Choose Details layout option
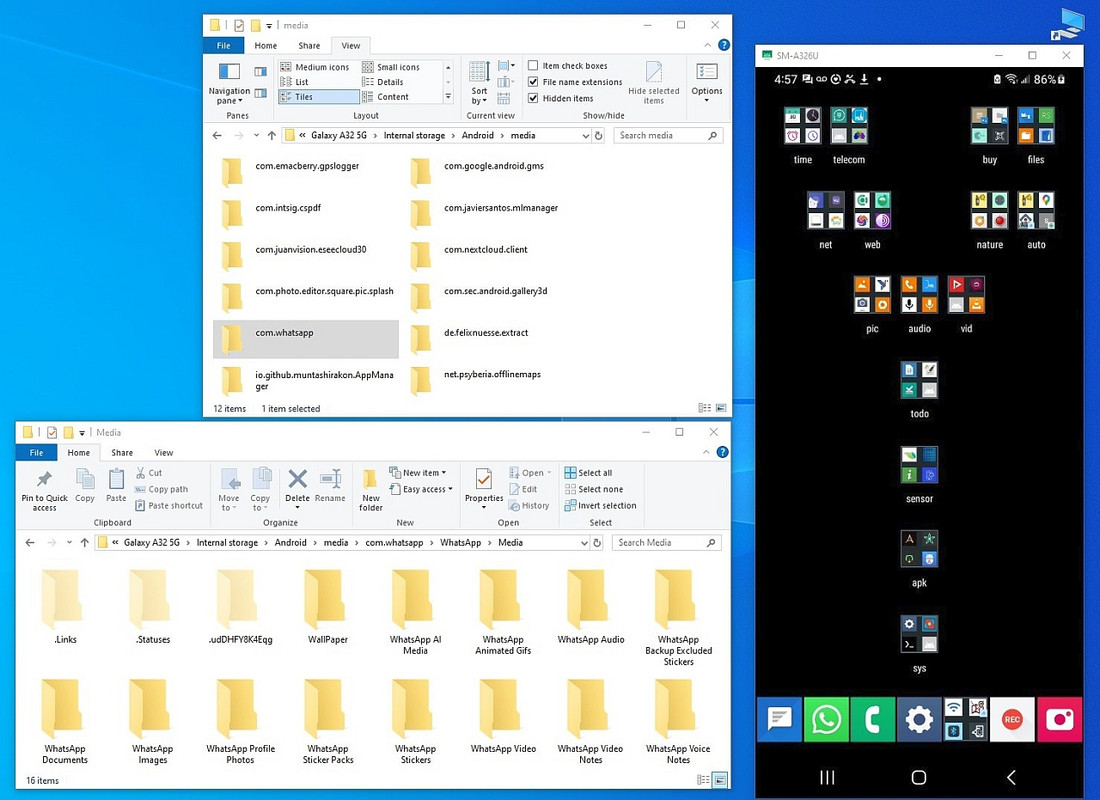The image size is (1100, 800). pyautogui.click(x=383, y=82)
